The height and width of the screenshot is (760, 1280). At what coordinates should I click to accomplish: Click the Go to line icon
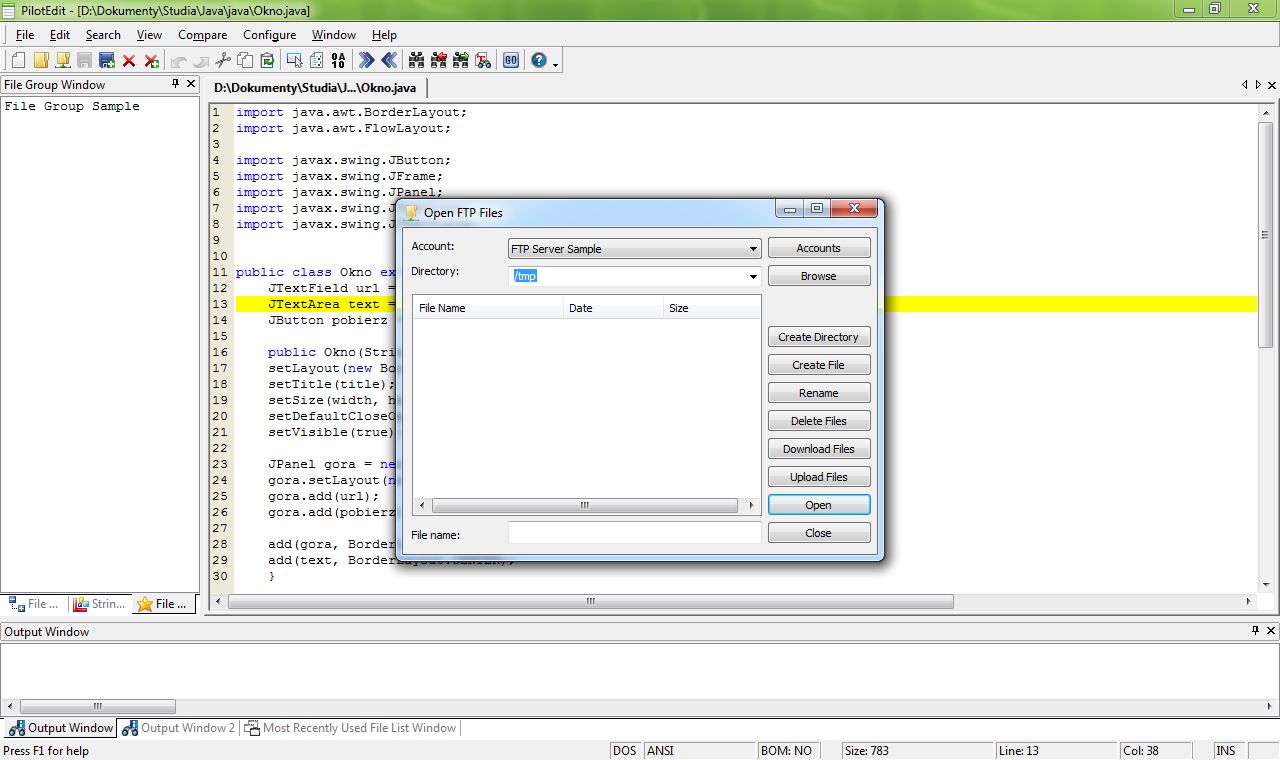(511, 61)
